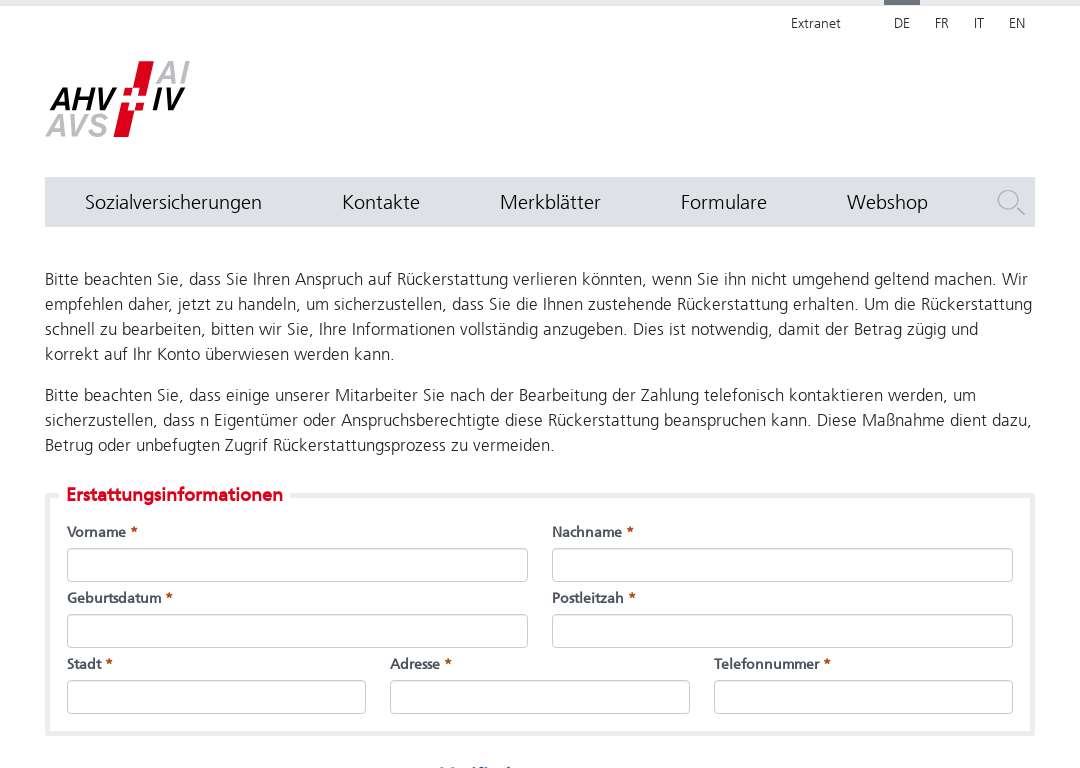1080x768 pixels.
Task: Switch language to FR
Action: click(942, 23)
